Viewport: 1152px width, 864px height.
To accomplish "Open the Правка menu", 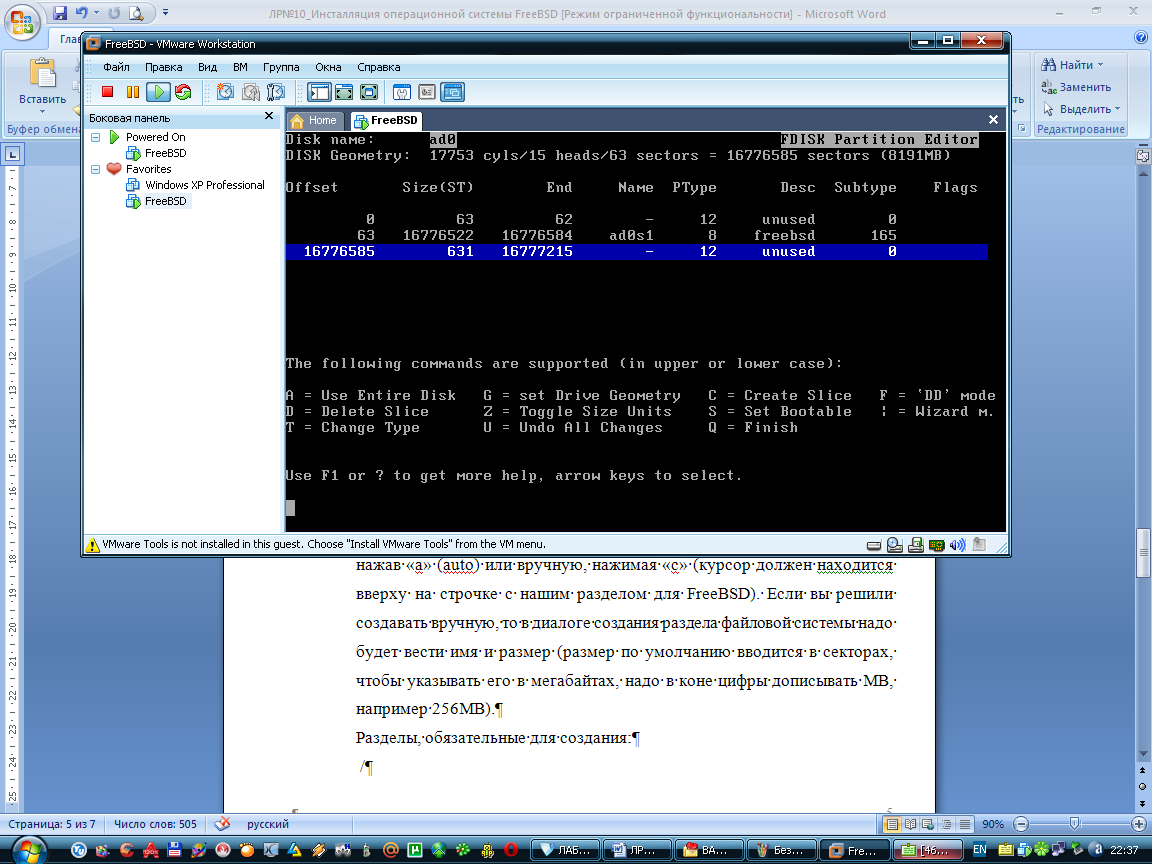I will pos(163,67).
